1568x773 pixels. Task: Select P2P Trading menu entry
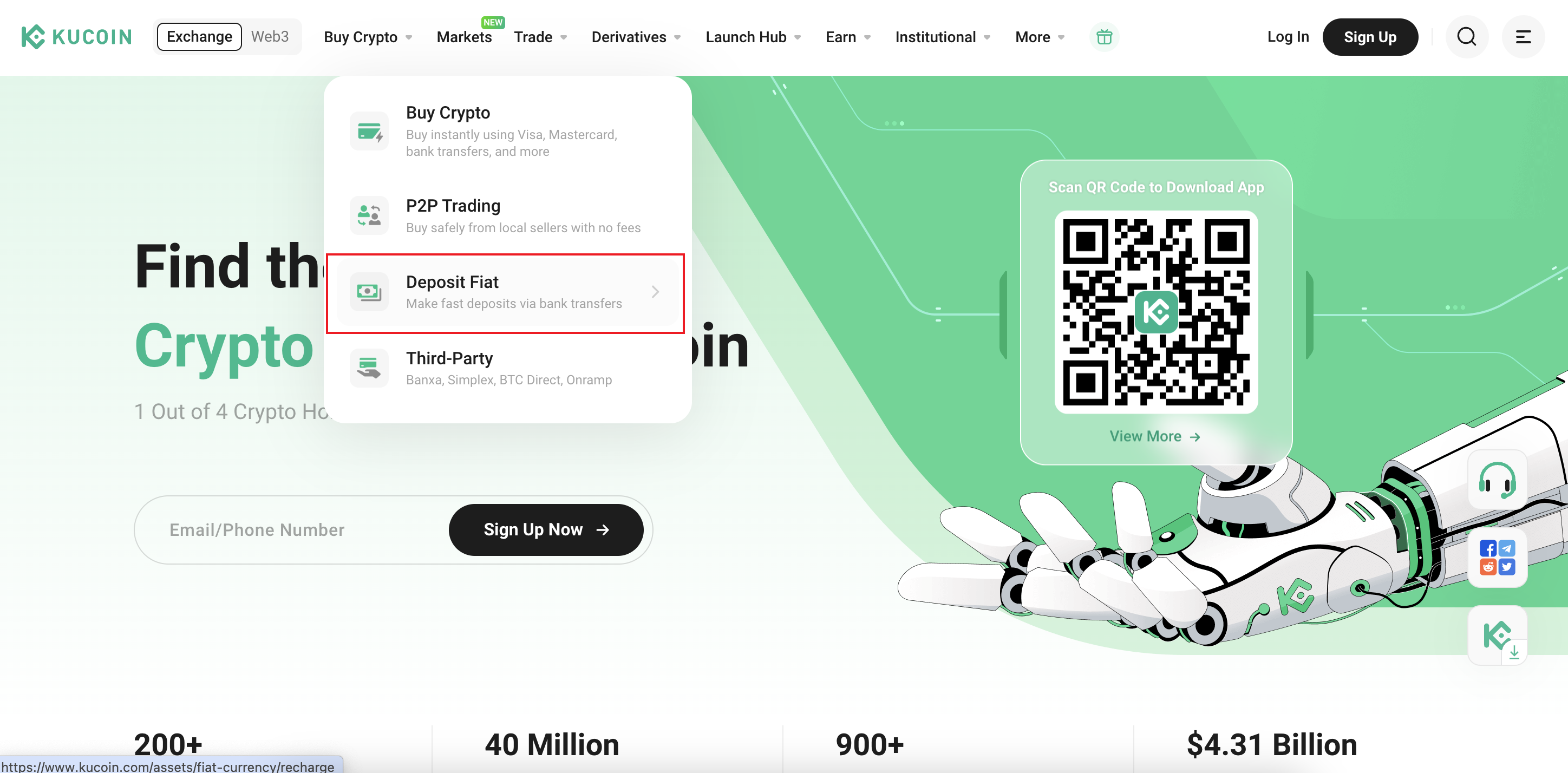pos(505,215)
